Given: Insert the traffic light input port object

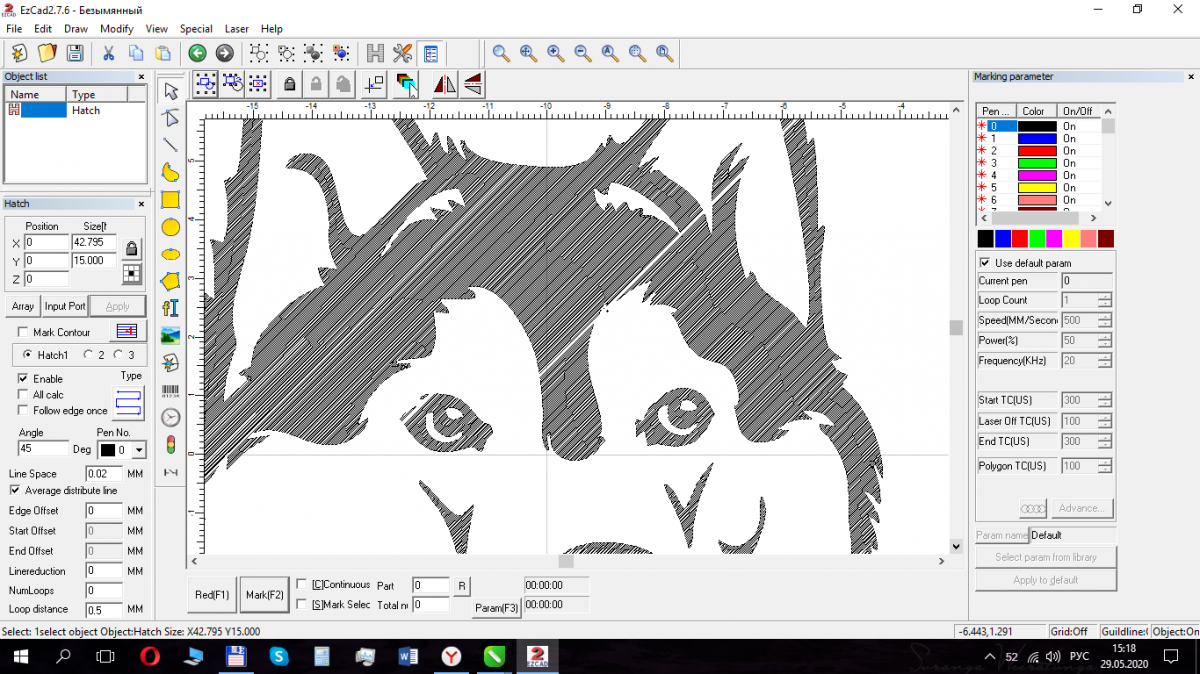Looking at the screenshot, I should tap(171, 444).
